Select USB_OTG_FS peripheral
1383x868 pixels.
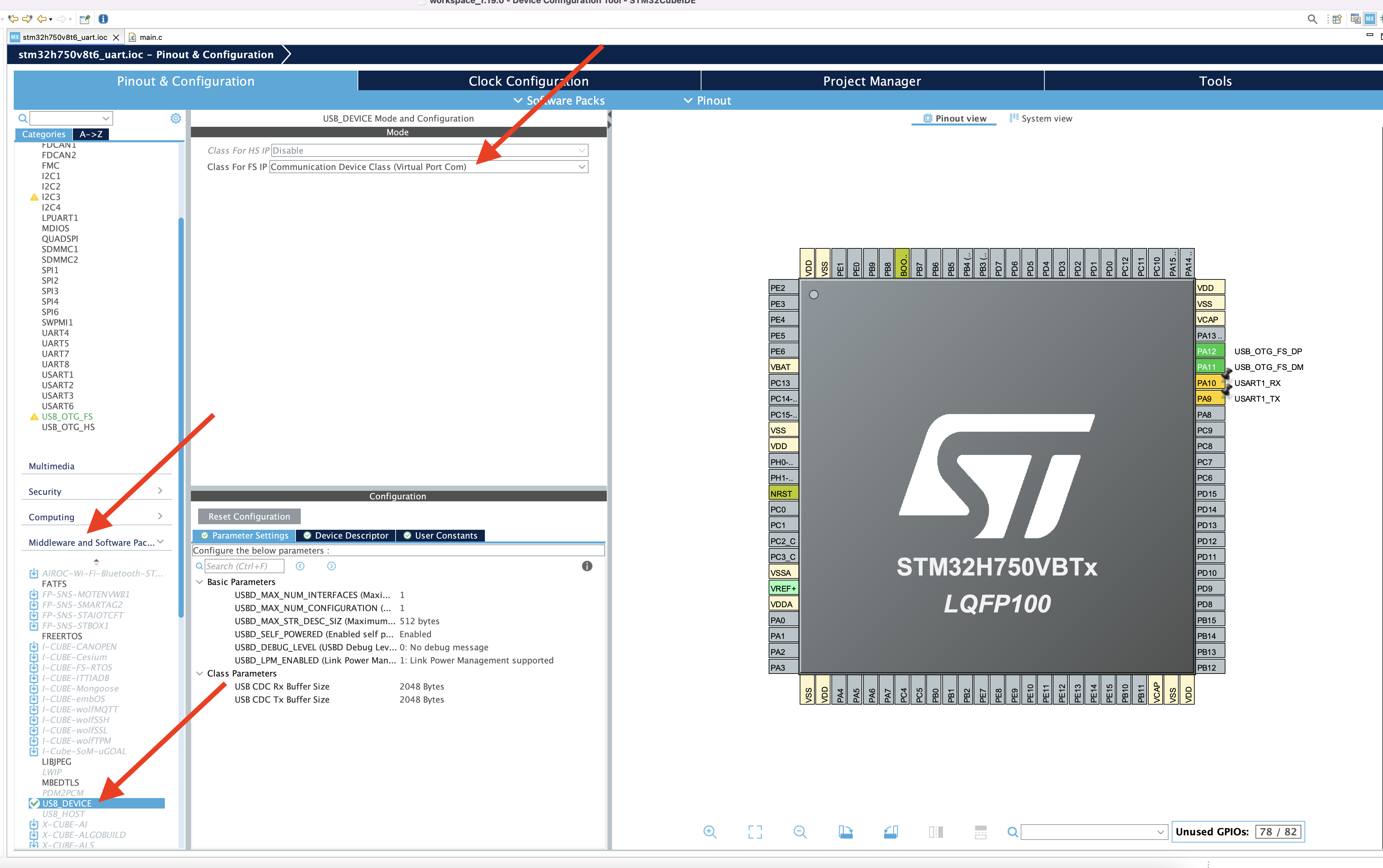[x=67, y=417]
